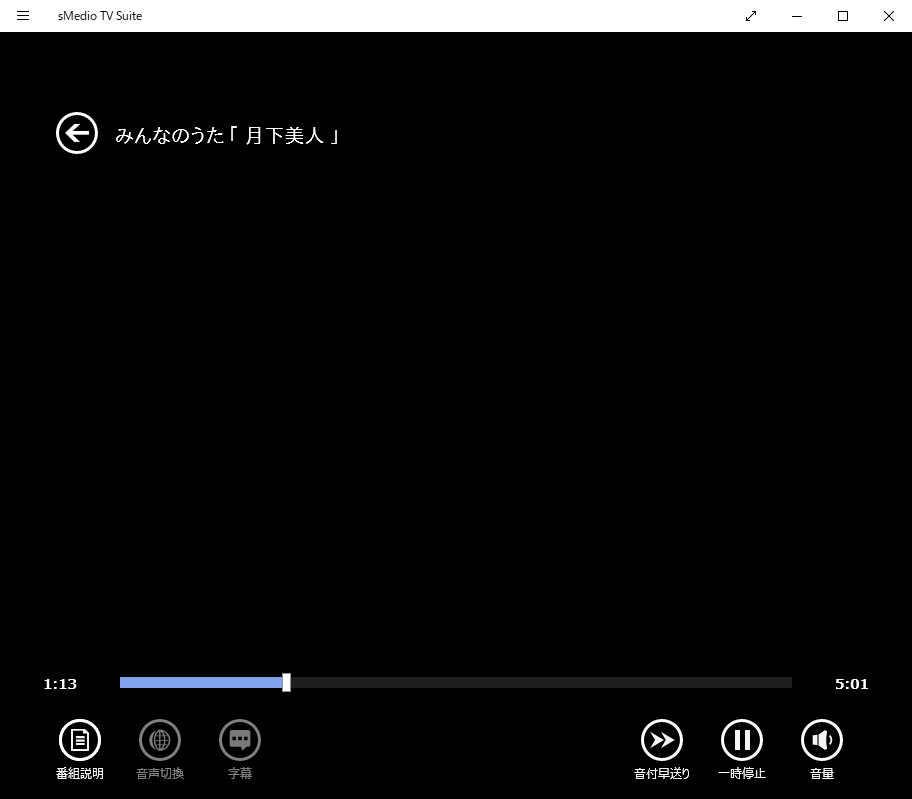
Task: Click the total duration 5:01 label
Action: [851, 684]
